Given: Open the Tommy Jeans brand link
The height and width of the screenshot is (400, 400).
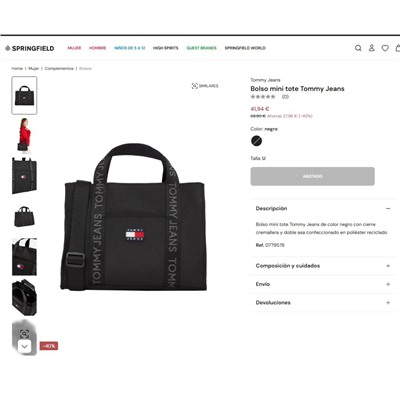Looking at the screenshot, I should (265, 80).
